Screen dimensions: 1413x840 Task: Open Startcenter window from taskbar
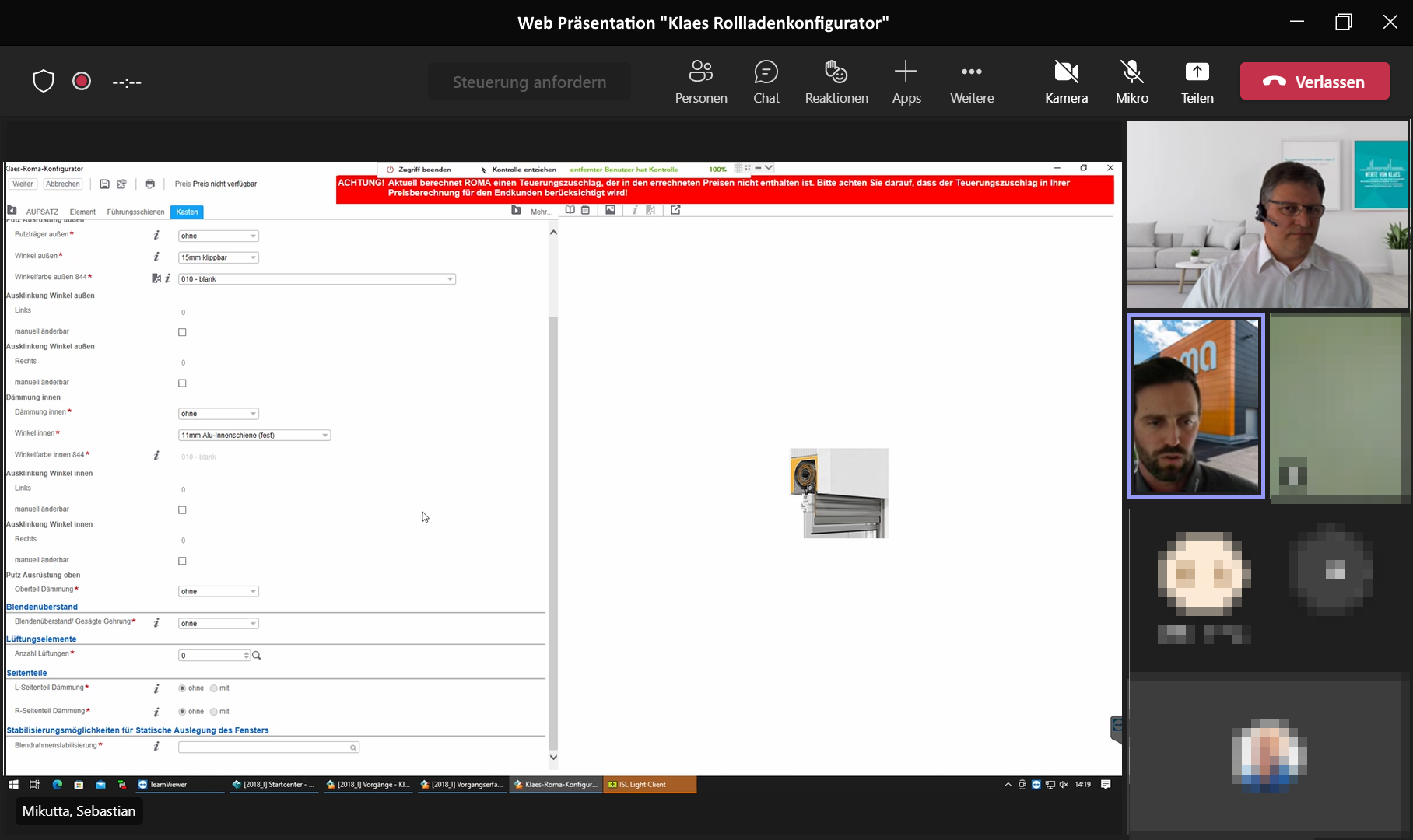point(274,785)
